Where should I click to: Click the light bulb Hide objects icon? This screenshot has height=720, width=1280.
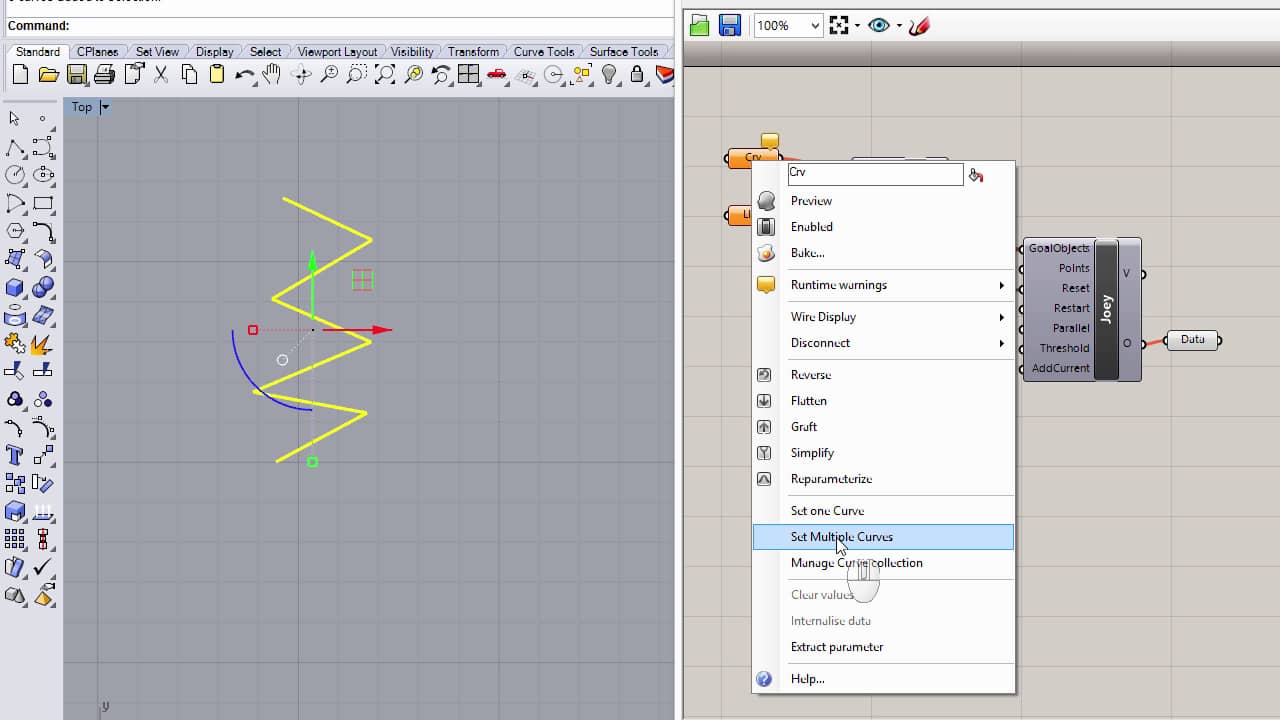(609, 75)
